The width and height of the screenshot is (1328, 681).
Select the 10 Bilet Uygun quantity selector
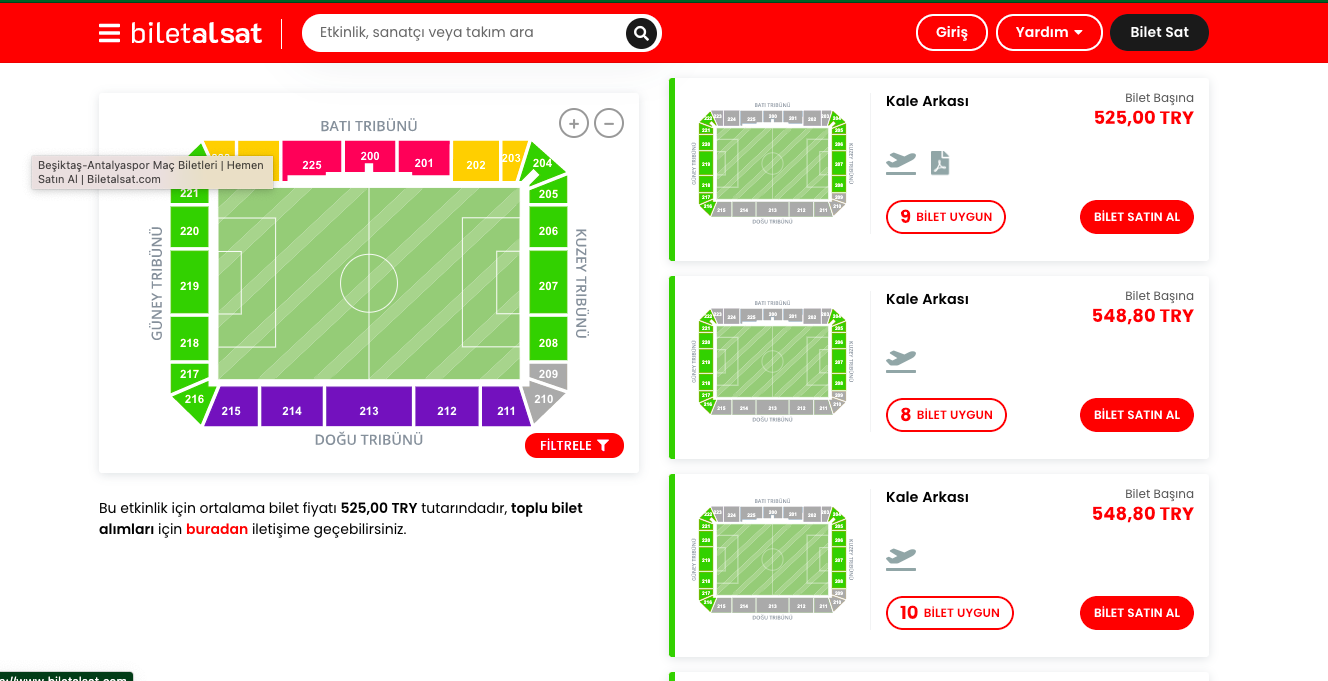[950, 613]
